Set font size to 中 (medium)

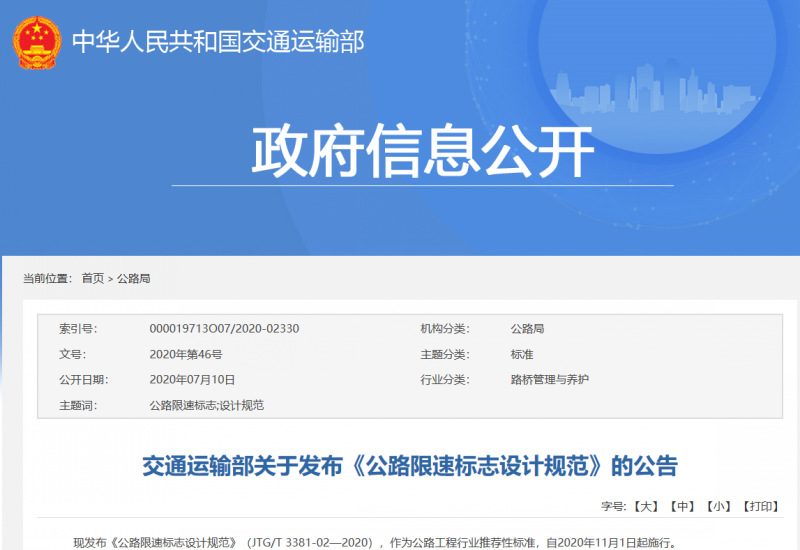(x=682, y=507)
